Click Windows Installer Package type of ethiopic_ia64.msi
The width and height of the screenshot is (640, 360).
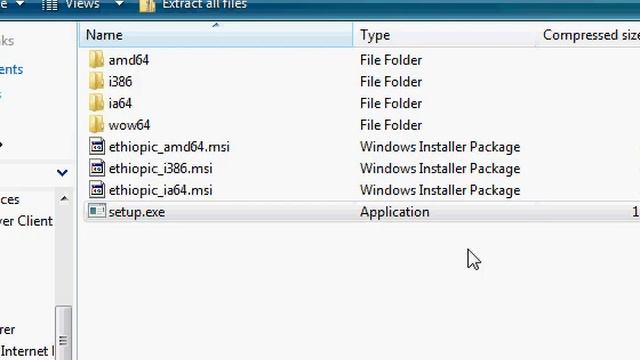440,190
